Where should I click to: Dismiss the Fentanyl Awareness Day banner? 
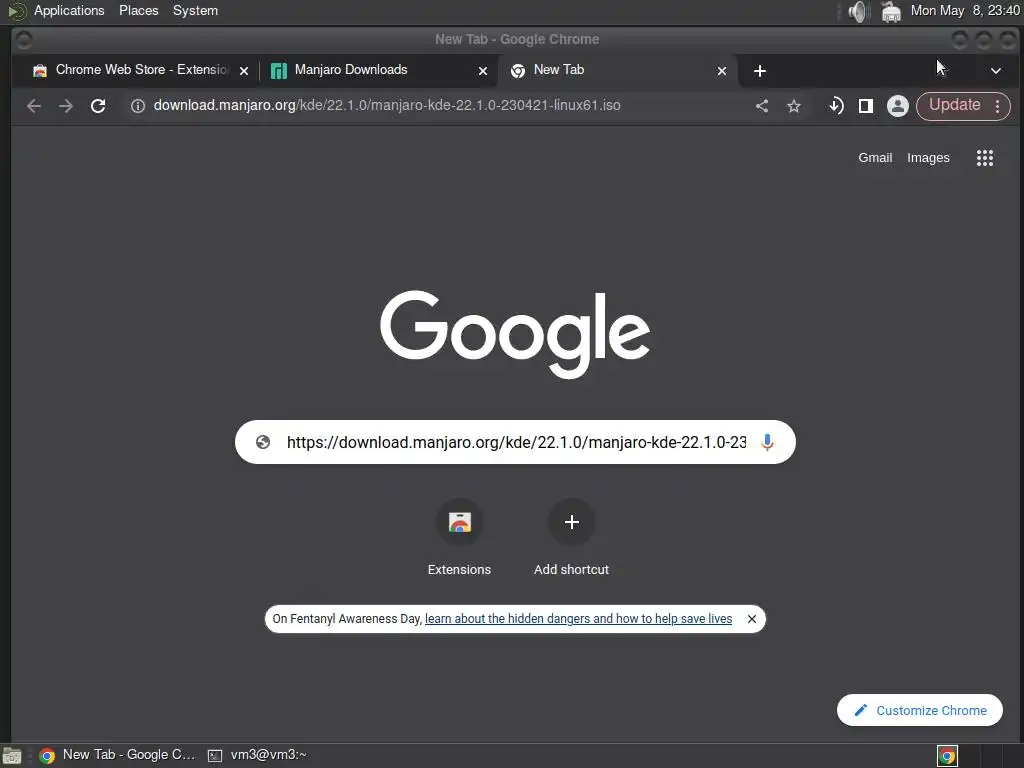(752, 619)
